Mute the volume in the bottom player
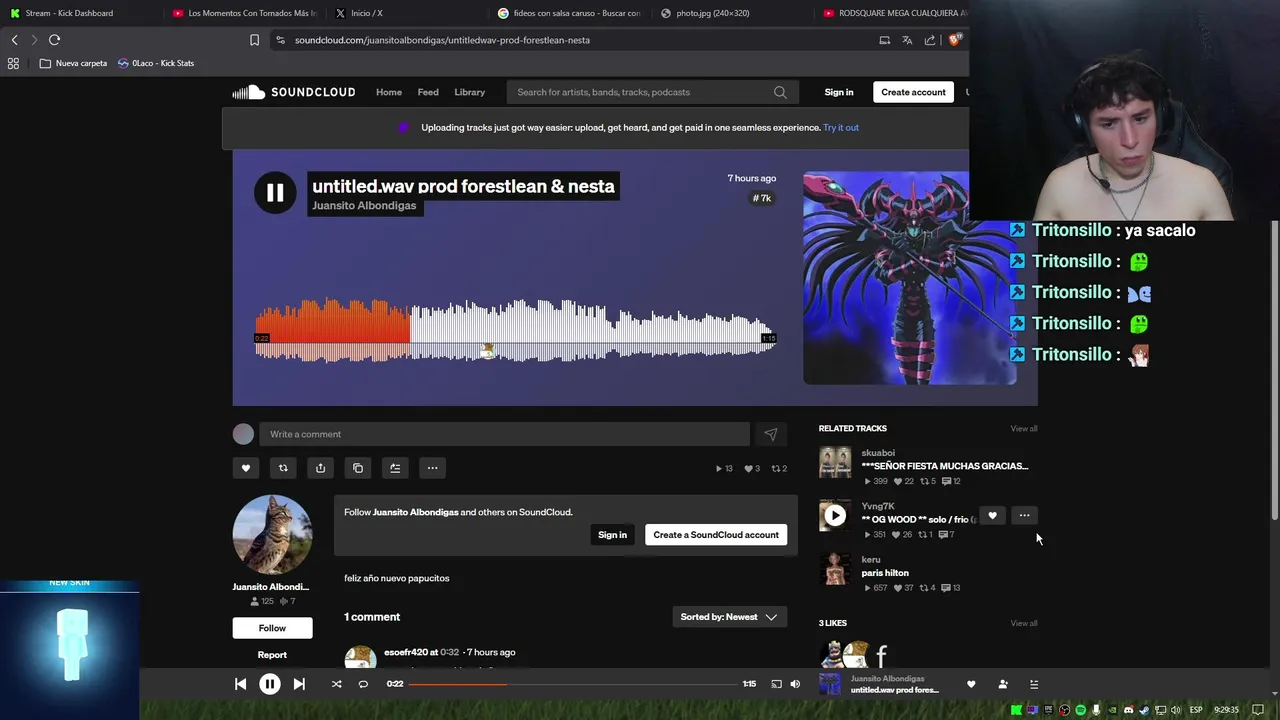Image resolution: width=1280 pixels, height=720 pixels. click(x=795, y=684)
